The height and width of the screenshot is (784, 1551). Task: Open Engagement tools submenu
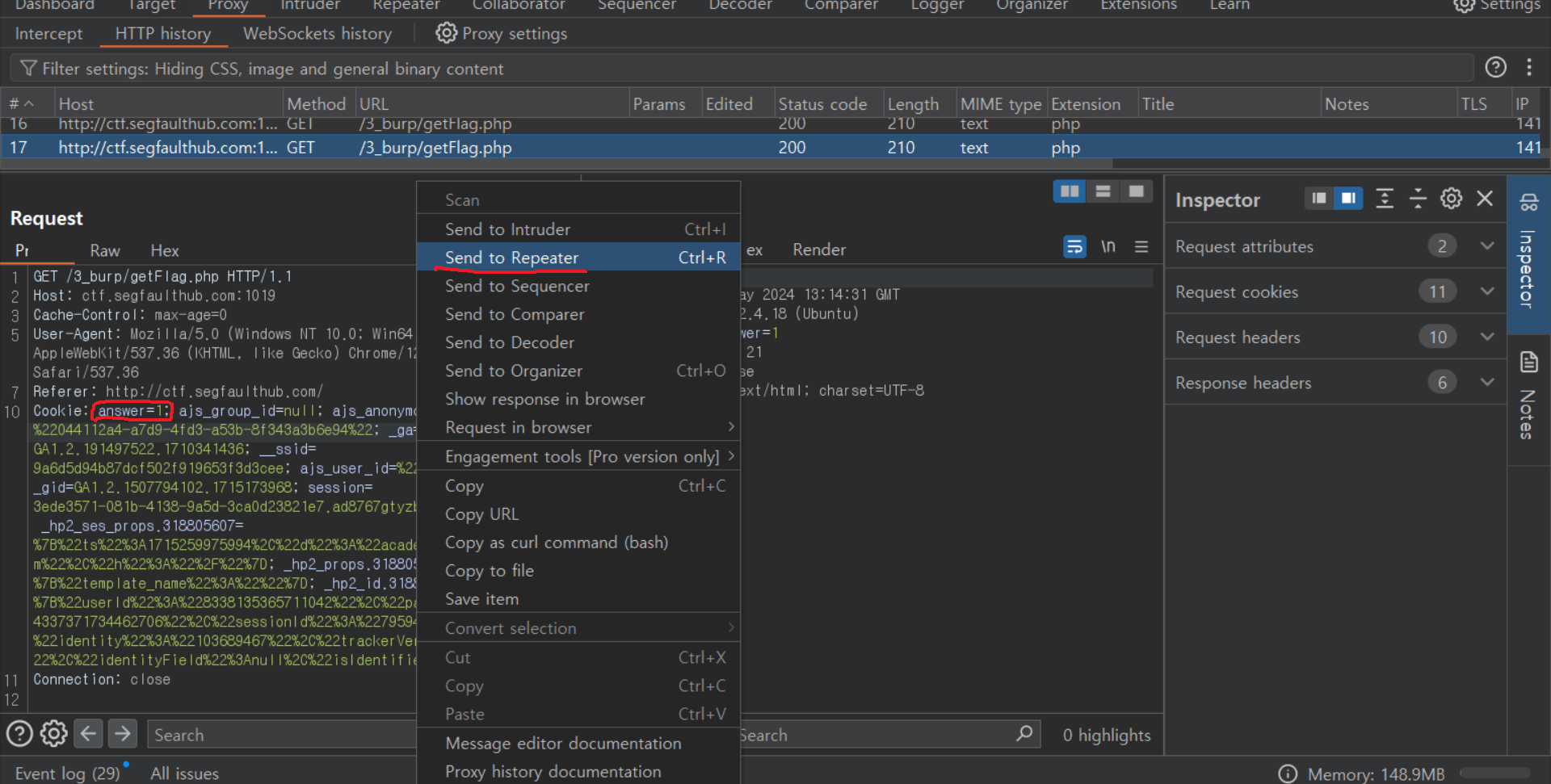tap(578, 456)
